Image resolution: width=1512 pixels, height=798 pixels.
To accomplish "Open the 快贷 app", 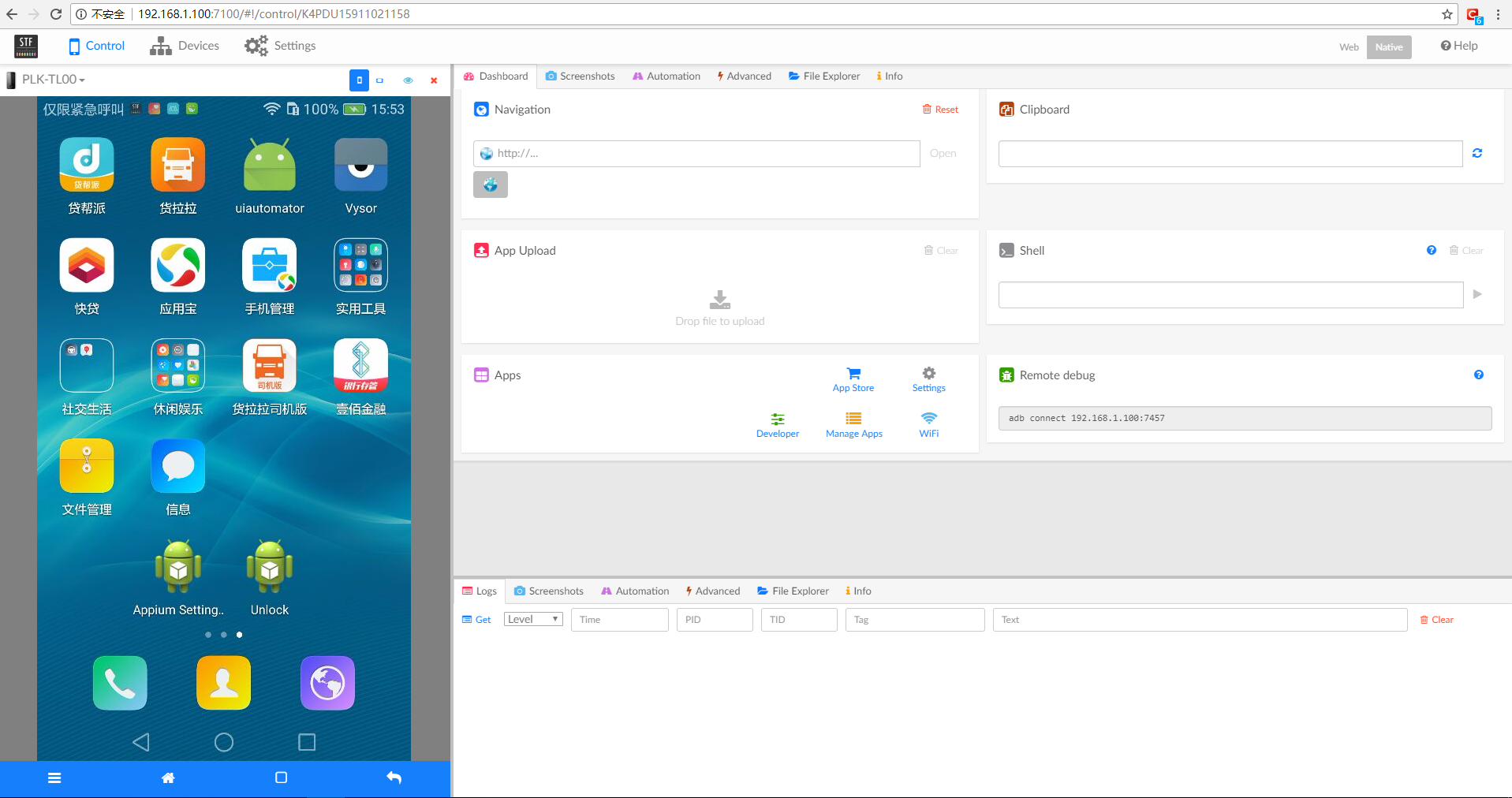I will pyautogui.click(x=87, y=265).
